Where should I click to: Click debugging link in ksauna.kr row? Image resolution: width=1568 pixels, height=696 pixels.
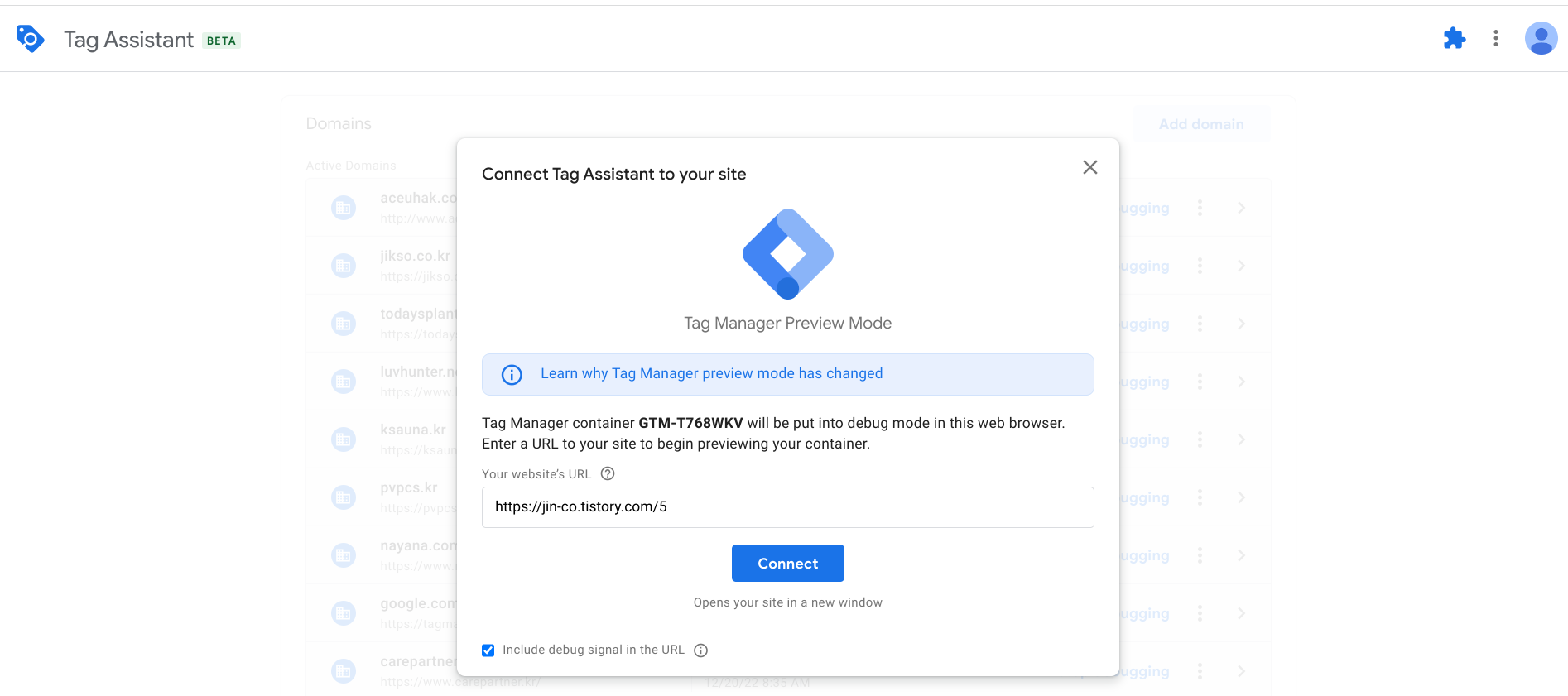(1145, 439)
